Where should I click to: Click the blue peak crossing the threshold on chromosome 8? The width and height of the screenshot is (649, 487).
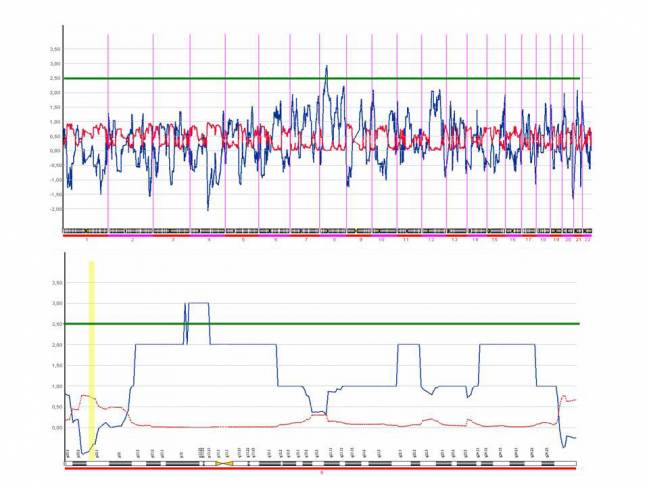pyautogui.click(x=326, y=72)
